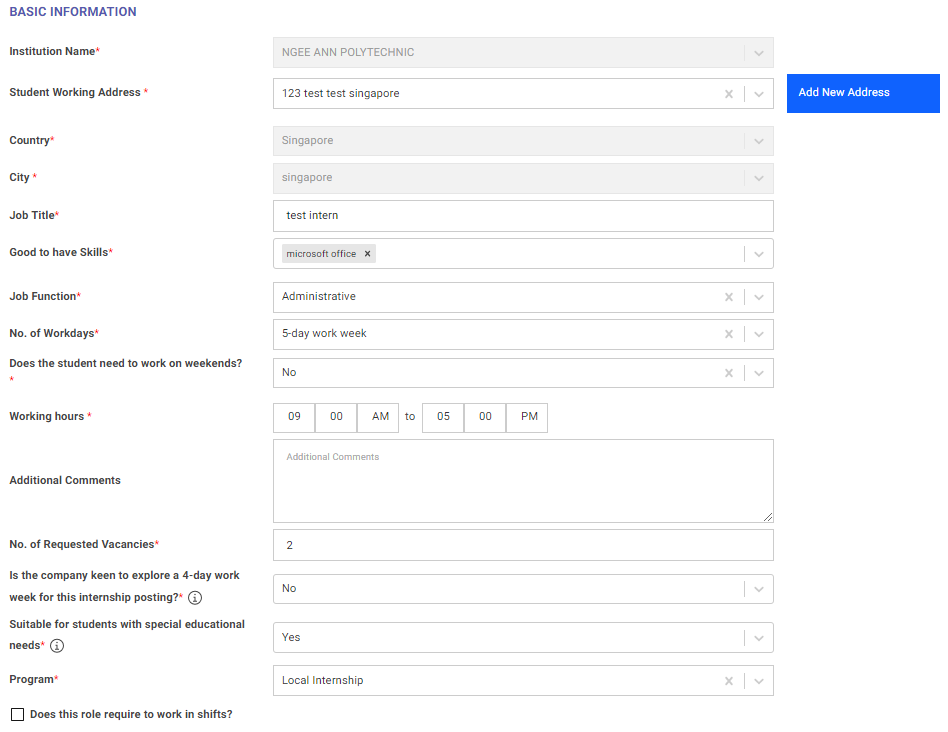This screenshot has width=948, height=732.
Task: Remove the microsoft office skill tag
Action: click(x=367, y=253)
